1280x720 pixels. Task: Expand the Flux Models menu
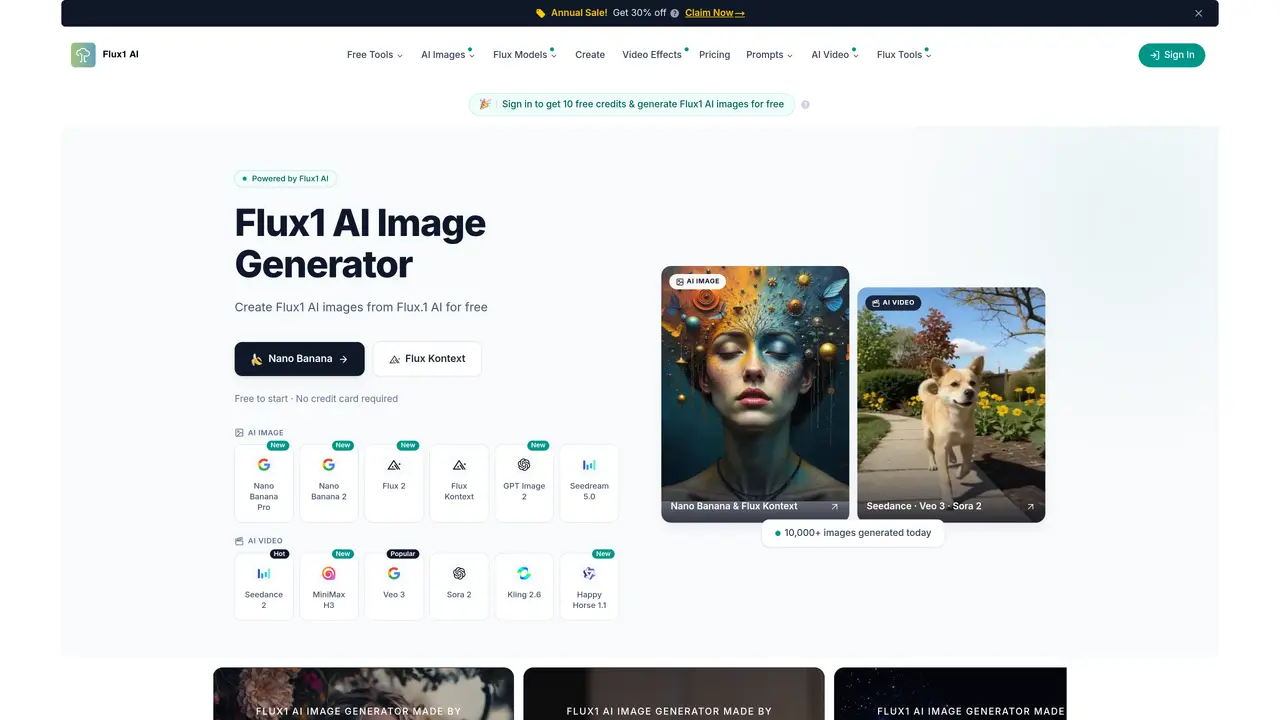pos(525,55)
